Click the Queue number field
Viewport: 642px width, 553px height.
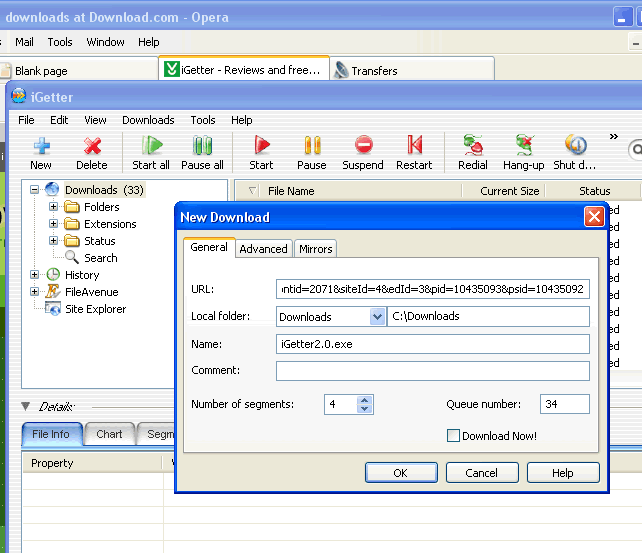[x=565, y=404]
